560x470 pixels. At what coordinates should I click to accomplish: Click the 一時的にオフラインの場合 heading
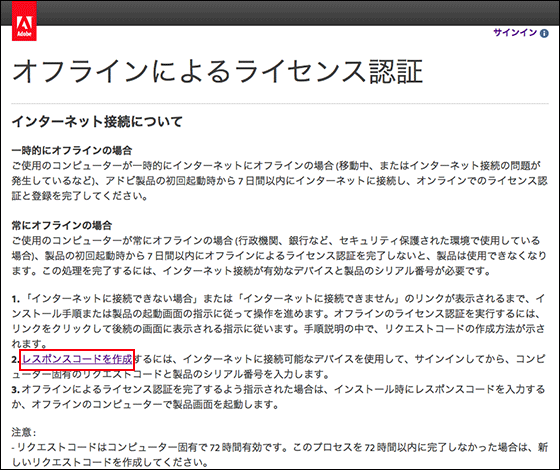[x=72, y=150]
